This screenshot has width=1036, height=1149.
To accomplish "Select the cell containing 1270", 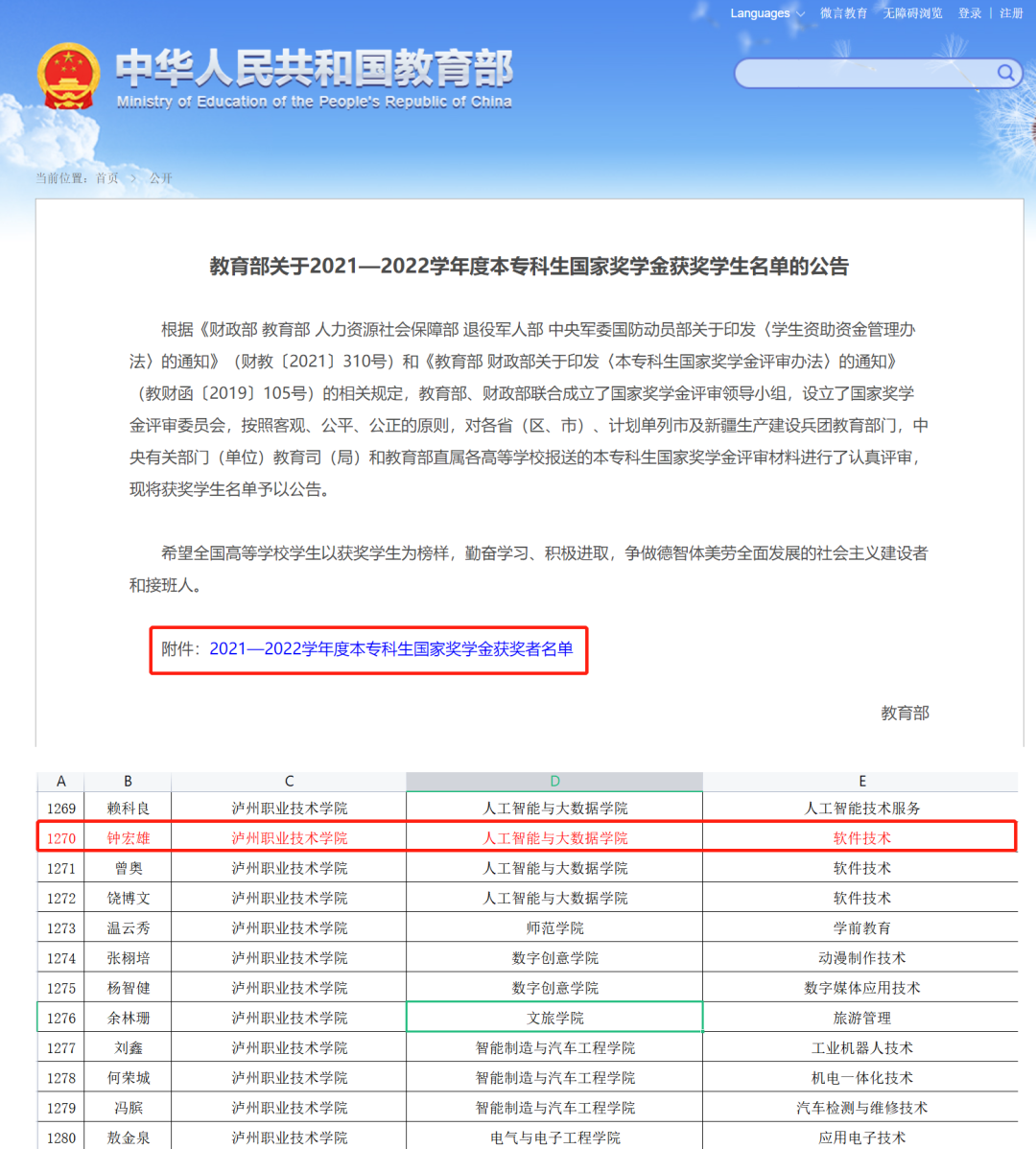I will pyautogui.click(x=60, y=837).
